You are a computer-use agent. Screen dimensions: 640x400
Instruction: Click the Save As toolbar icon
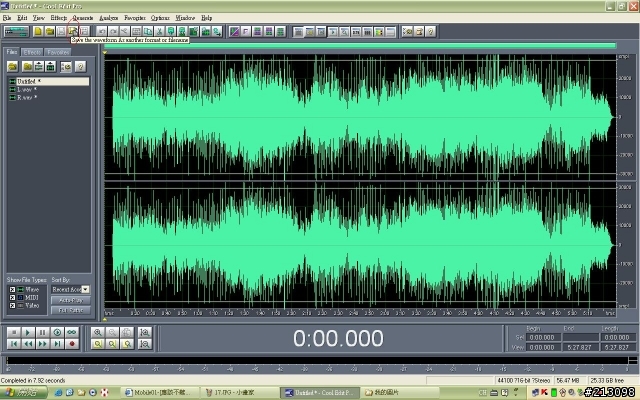[x=73, y=31]
